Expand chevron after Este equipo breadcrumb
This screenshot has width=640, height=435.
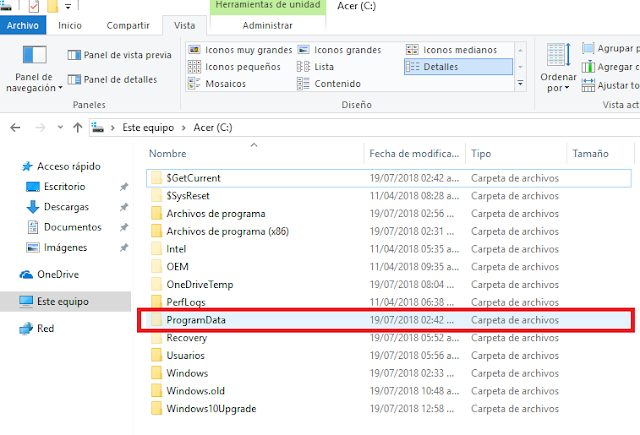(x=184, y=128)
